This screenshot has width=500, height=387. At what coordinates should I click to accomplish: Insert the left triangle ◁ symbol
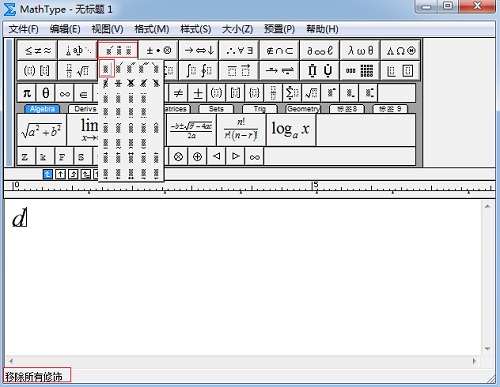tap(216, 156)
